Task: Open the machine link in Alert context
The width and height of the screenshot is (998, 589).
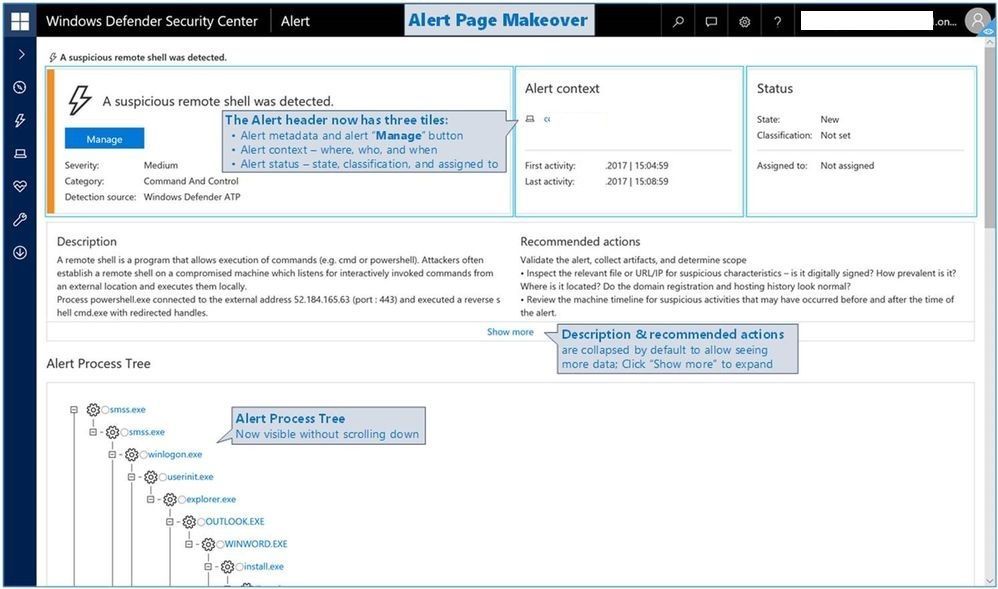Action: pyautogui.click(x=547, y=119)
